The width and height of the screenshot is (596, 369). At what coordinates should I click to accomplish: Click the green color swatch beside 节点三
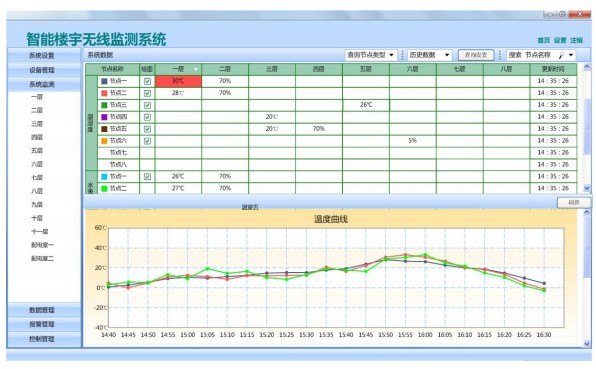point(104,105)
